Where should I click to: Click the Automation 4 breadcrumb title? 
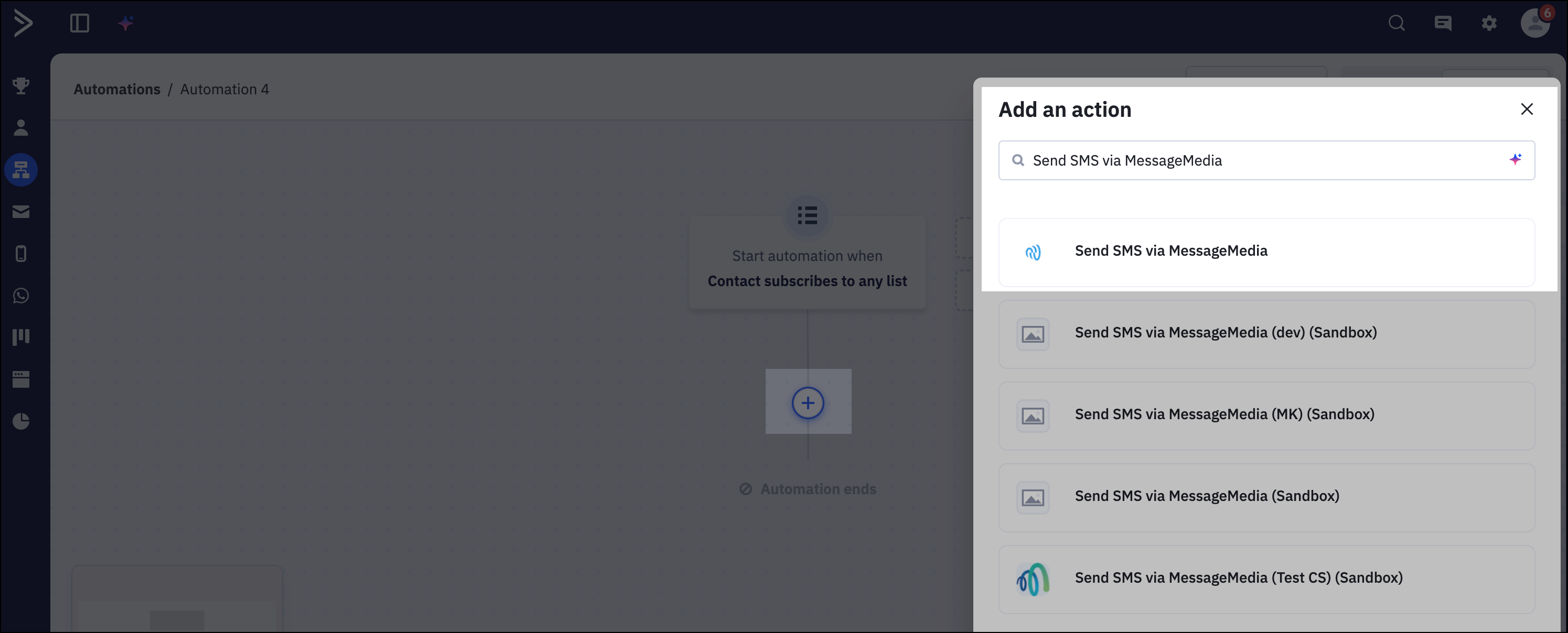pos(224,90)
